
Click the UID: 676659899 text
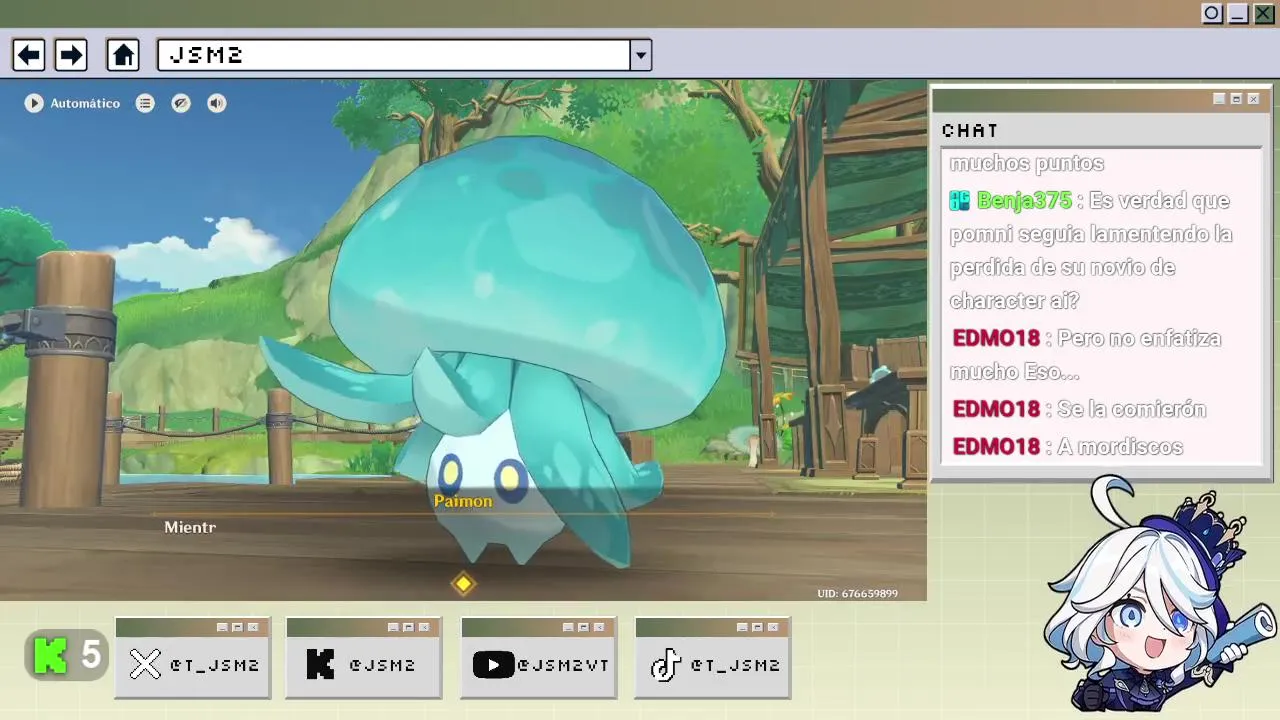click(857, 593)
